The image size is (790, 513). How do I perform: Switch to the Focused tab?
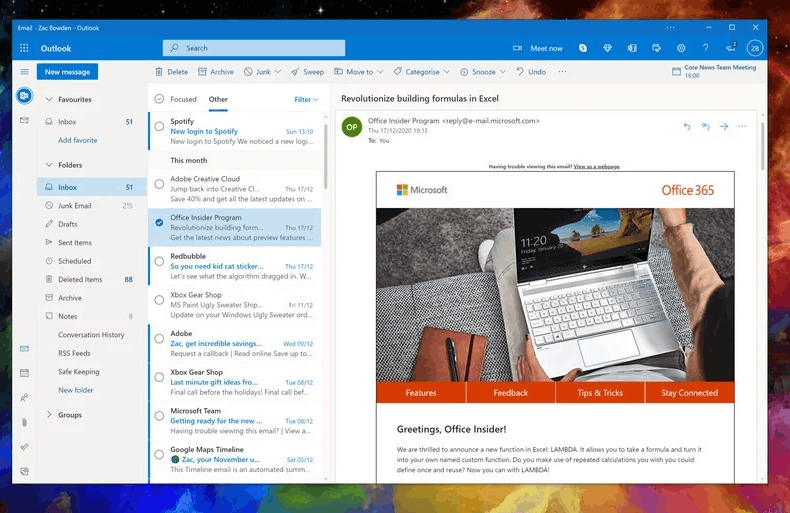(183, 99)
